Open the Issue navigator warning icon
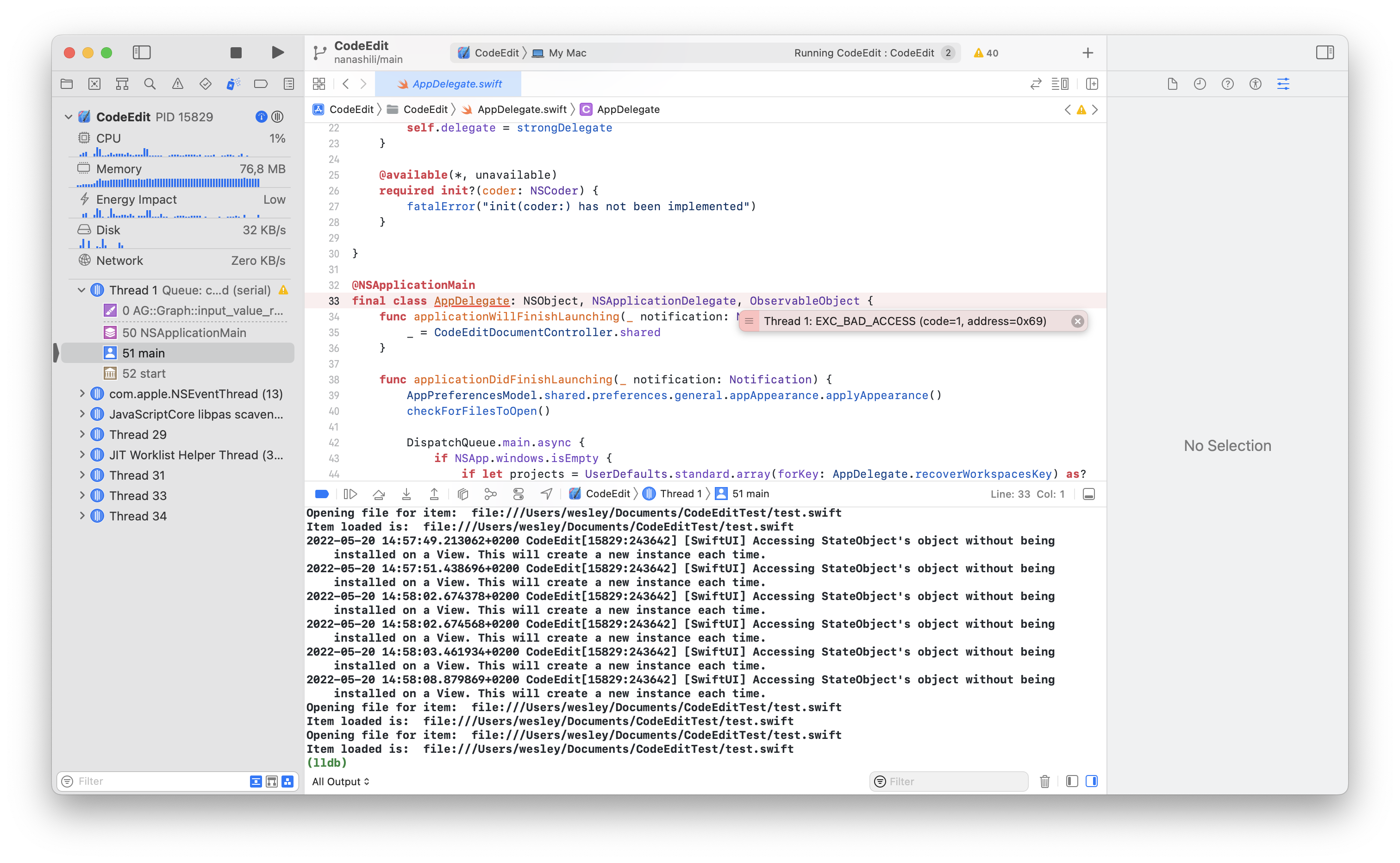 (177, 84)
